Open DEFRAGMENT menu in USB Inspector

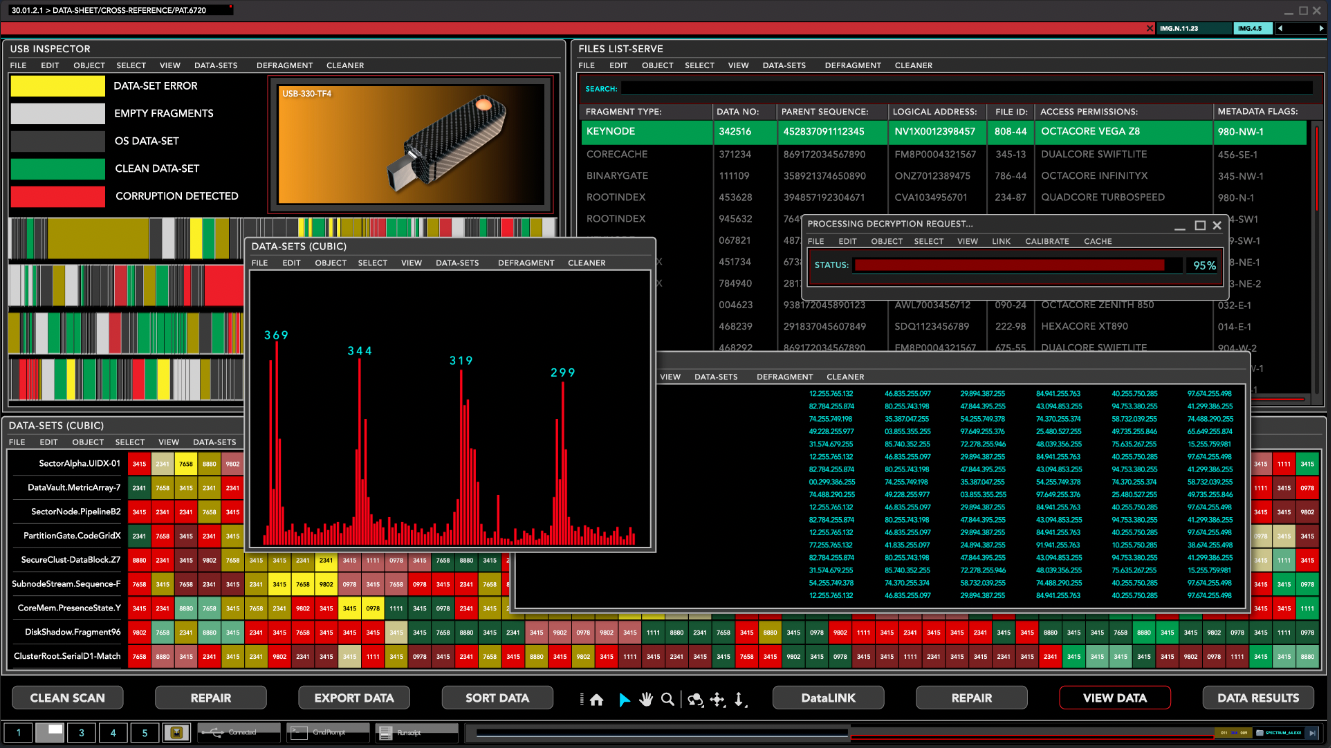[284, 65]
